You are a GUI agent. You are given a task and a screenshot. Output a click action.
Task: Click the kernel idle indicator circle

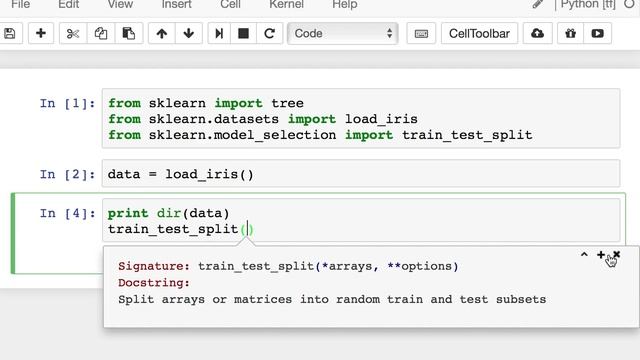tap(630, 4)
